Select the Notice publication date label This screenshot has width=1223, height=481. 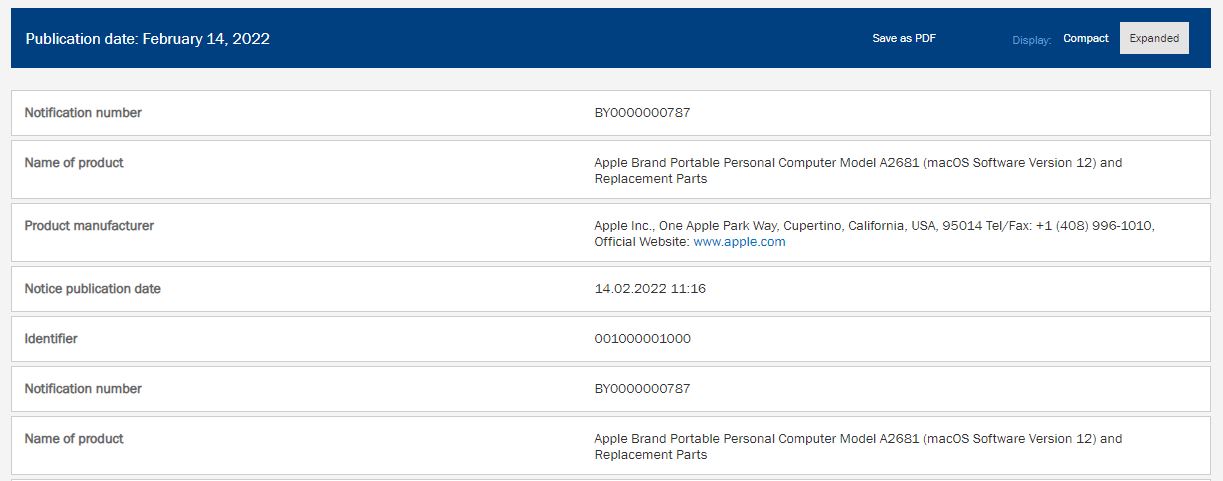tap(92, 289)
